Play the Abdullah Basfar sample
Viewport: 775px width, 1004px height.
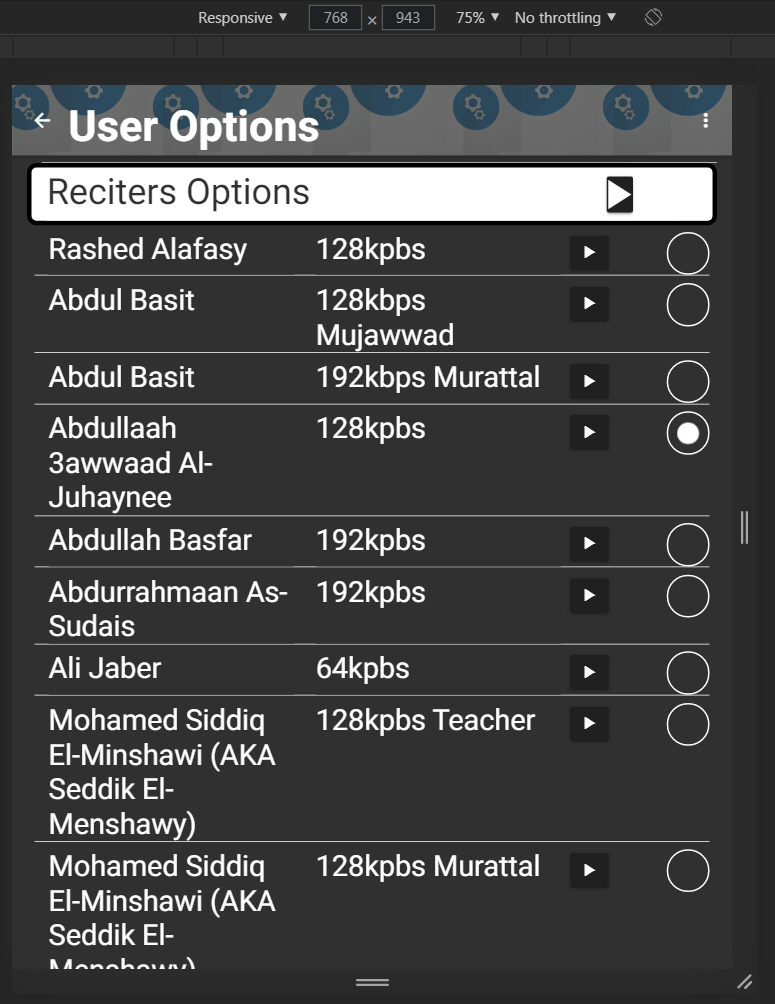tap(589, 544)
